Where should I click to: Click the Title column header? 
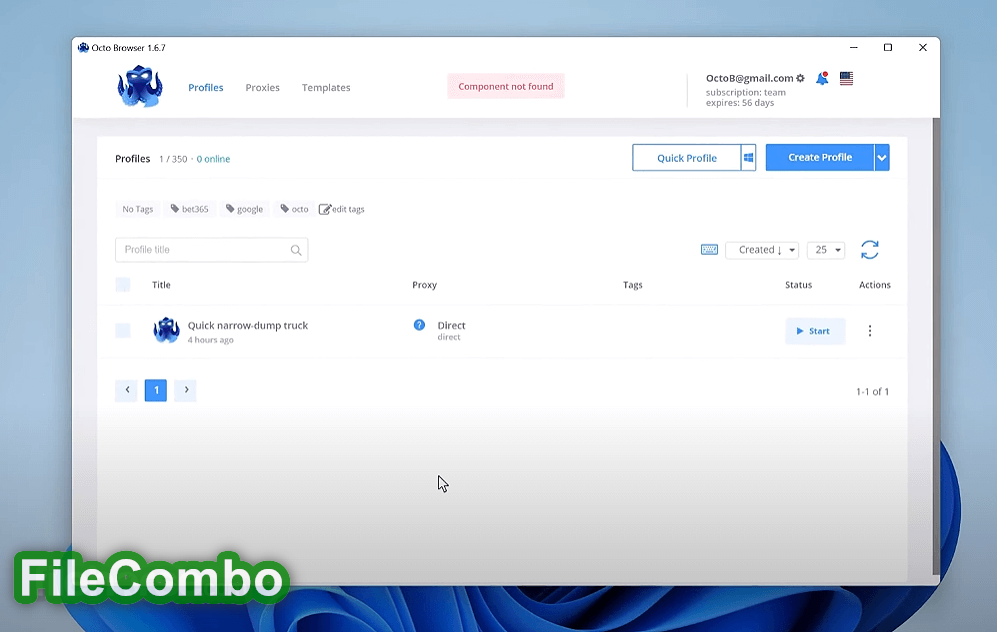tap(161, 285)
